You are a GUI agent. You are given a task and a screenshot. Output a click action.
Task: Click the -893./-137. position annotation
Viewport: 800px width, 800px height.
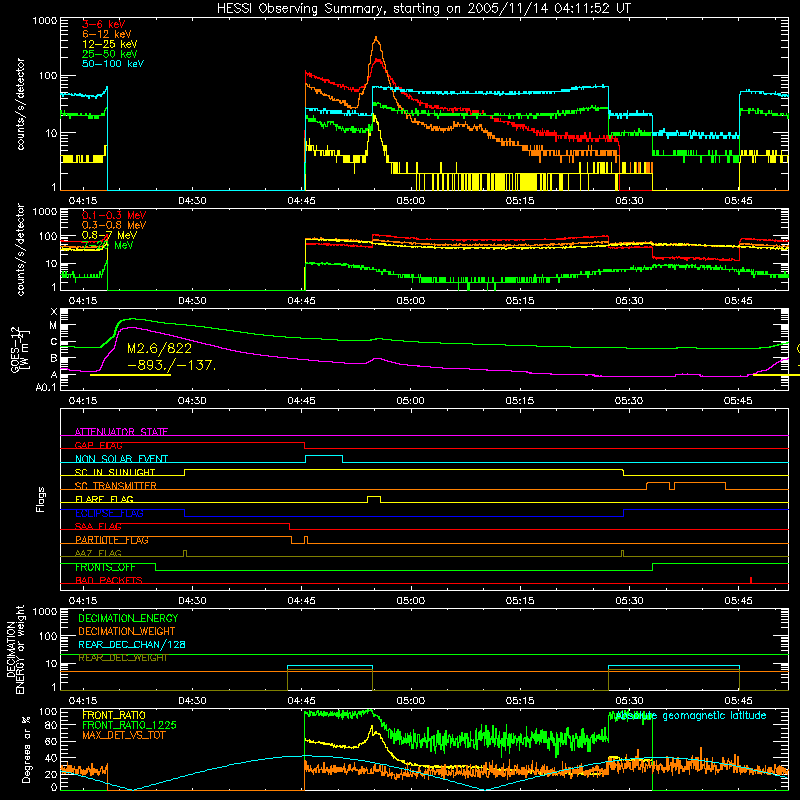click(x=171, y=365)
